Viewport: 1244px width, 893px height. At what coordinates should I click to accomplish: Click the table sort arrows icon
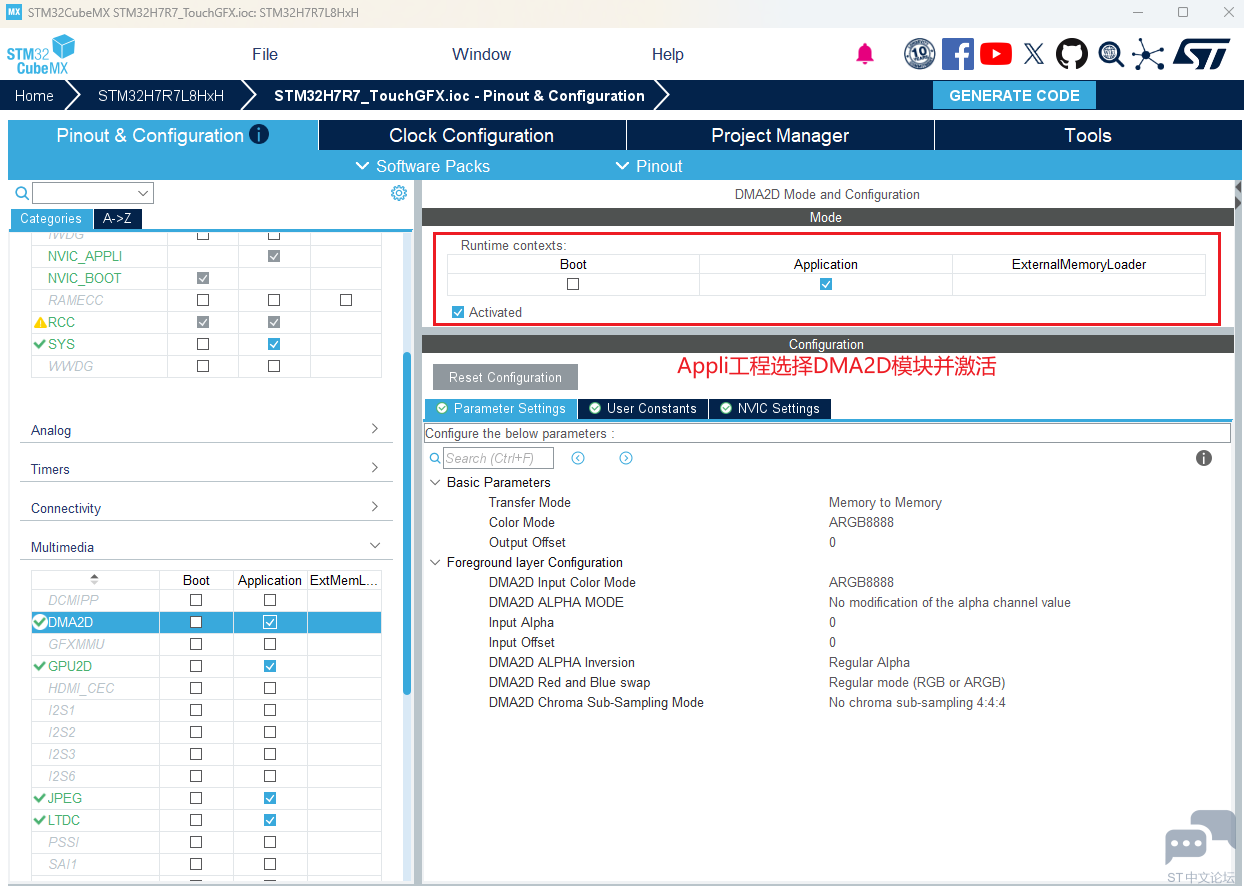tap(95, 579)
